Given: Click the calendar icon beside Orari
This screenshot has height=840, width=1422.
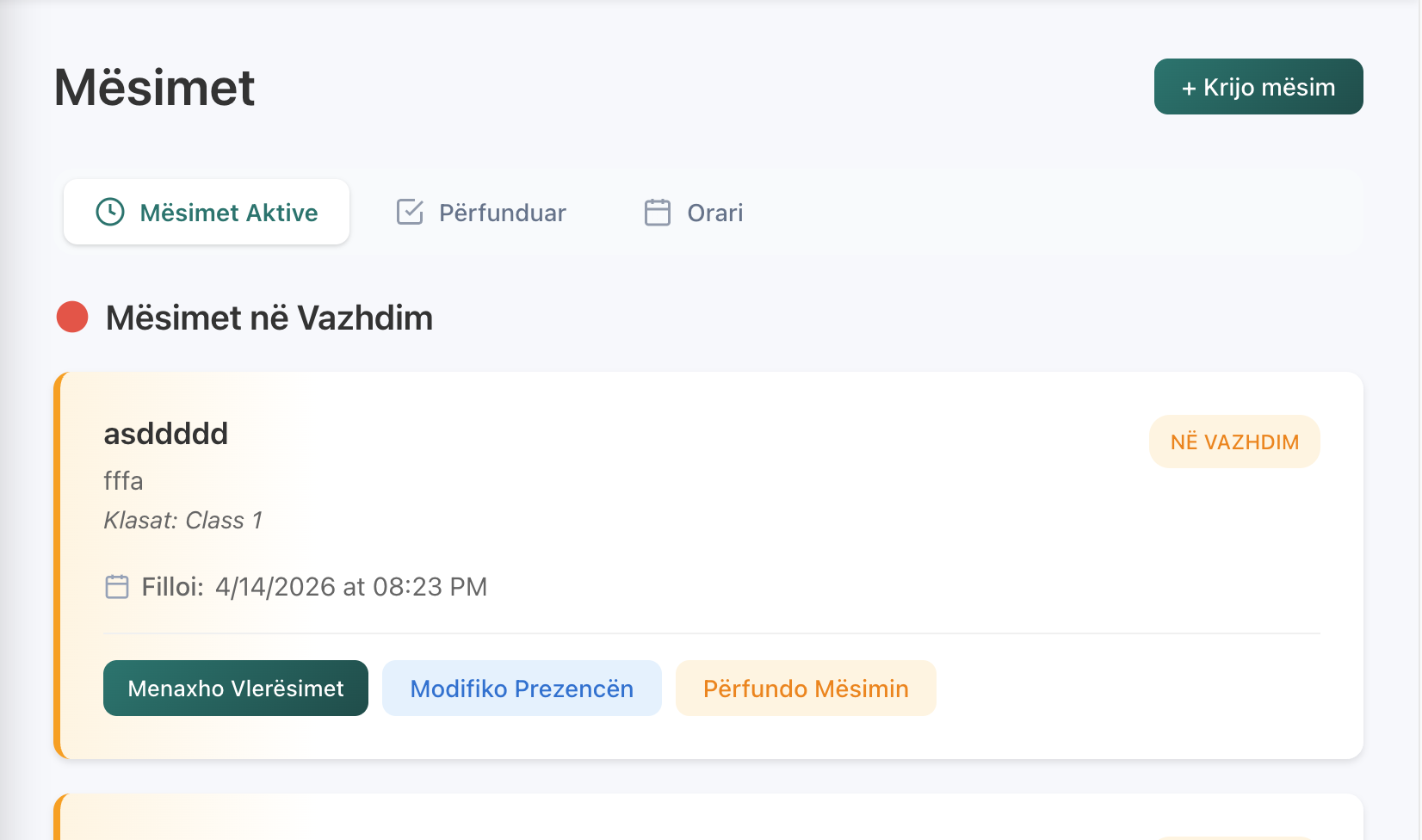Looking at the screenshot, I should 658,212.
